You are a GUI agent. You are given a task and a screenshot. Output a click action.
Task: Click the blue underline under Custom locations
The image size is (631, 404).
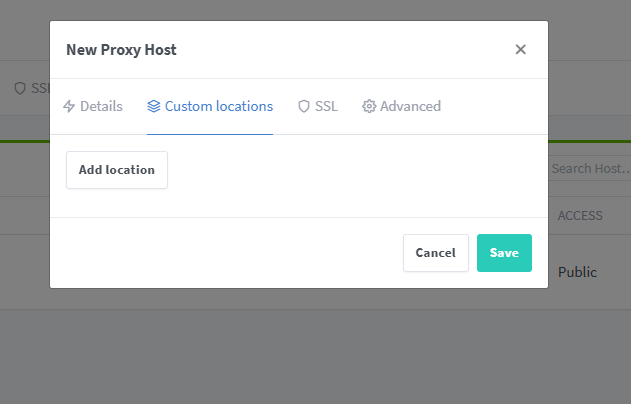tap(210, 133)
